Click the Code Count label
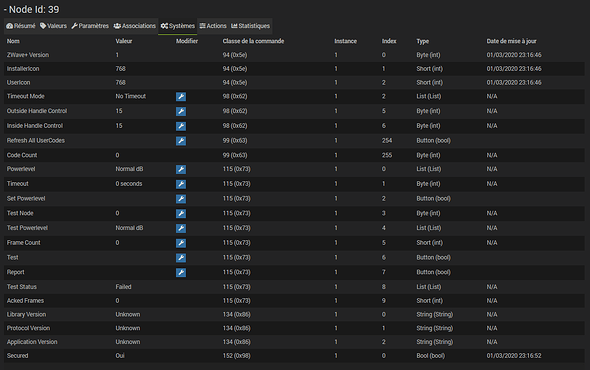This screenshot has height=370, width=590. [22, 155]
